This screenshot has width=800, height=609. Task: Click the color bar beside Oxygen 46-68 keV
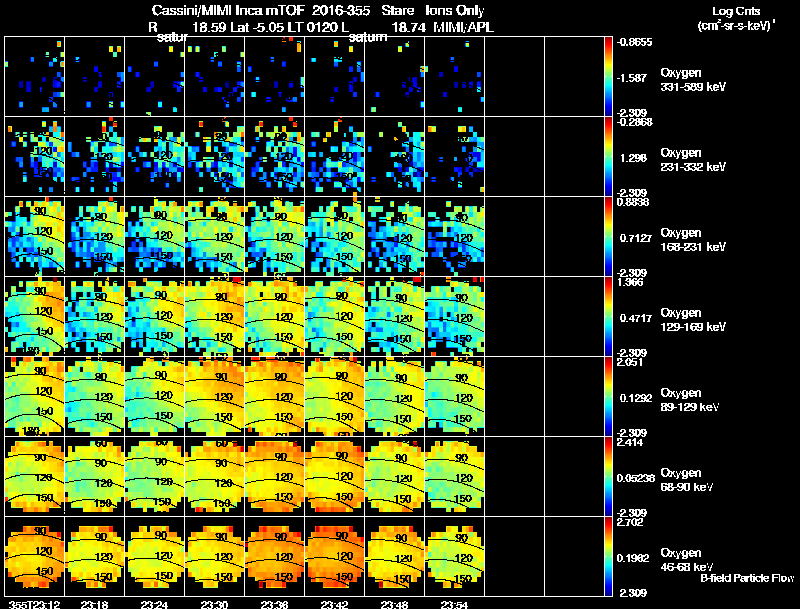pos(608,556)
